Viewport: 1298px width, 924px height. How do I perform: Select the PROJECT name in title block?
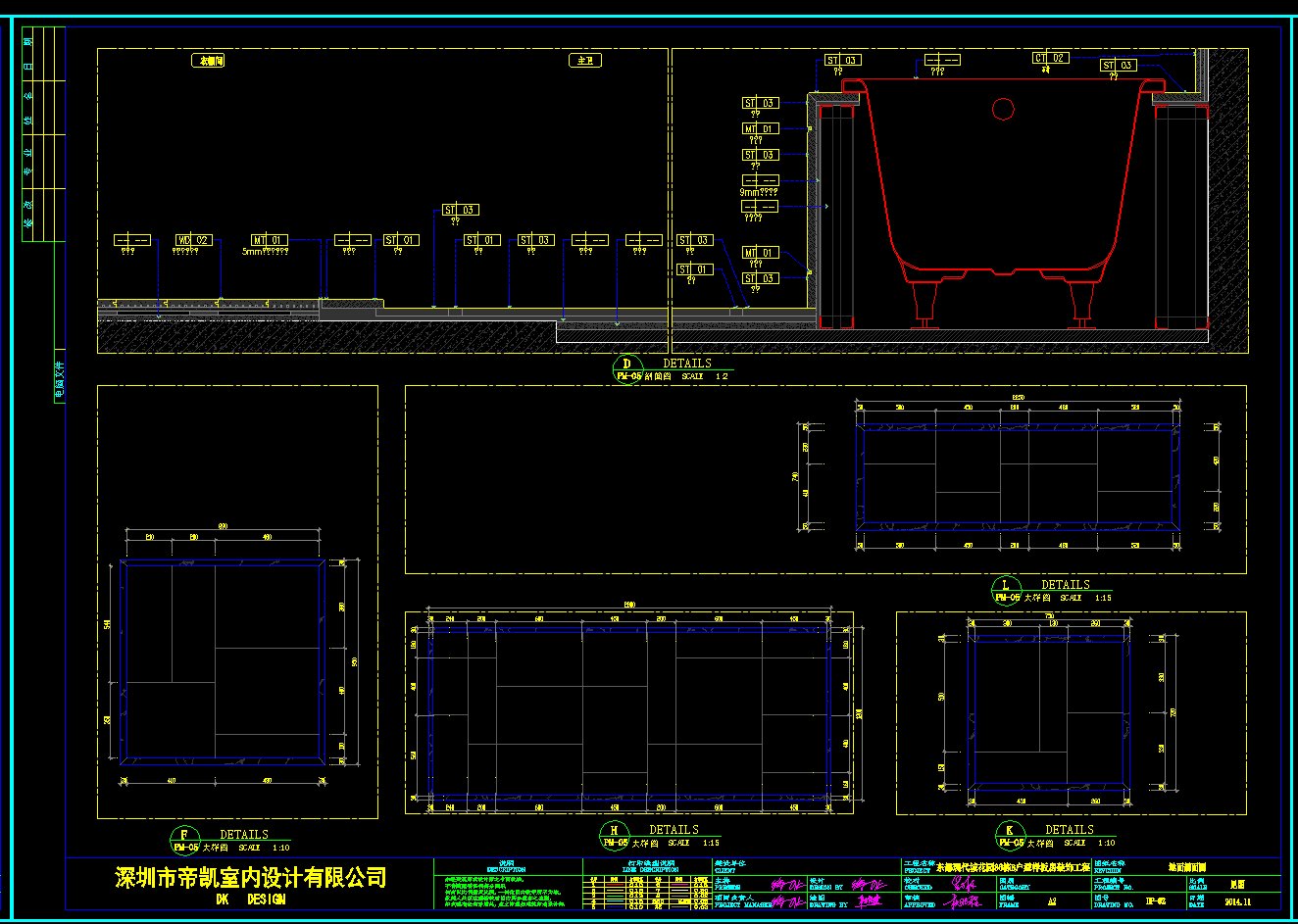pos(1010,868)
